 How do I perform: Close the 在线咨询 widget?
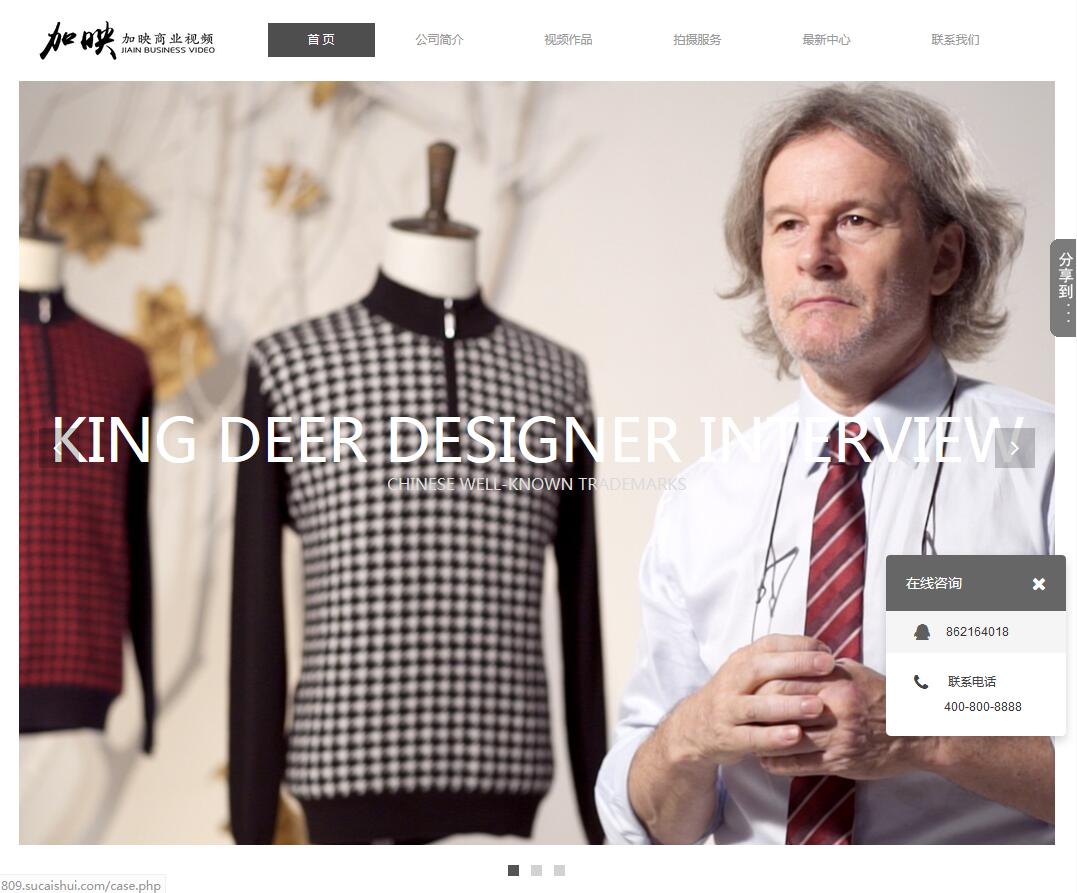[1039, 584]
